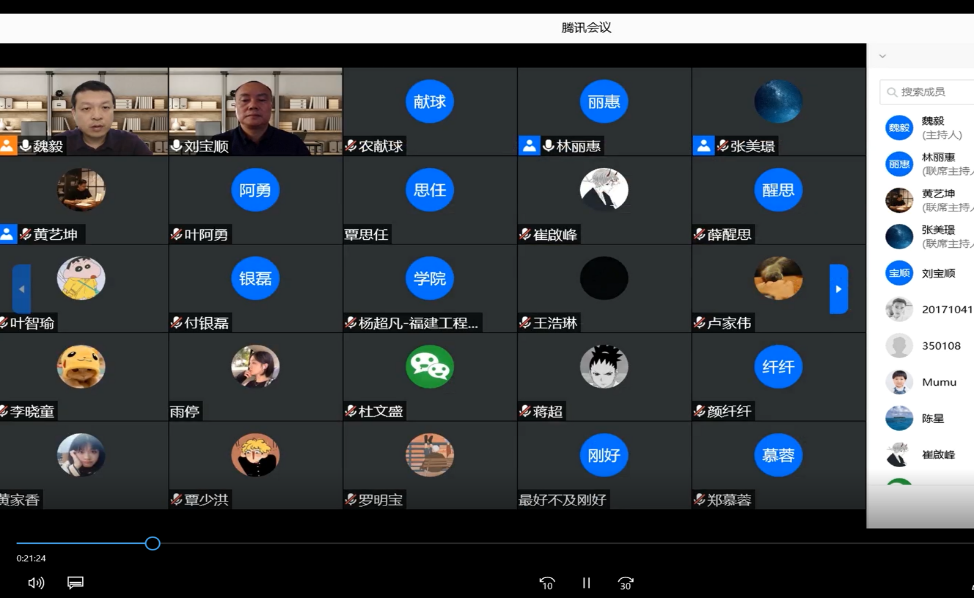
Task: Unmute the microphone icon on 崔啟峰's tile
Action: tap(526, 234)
